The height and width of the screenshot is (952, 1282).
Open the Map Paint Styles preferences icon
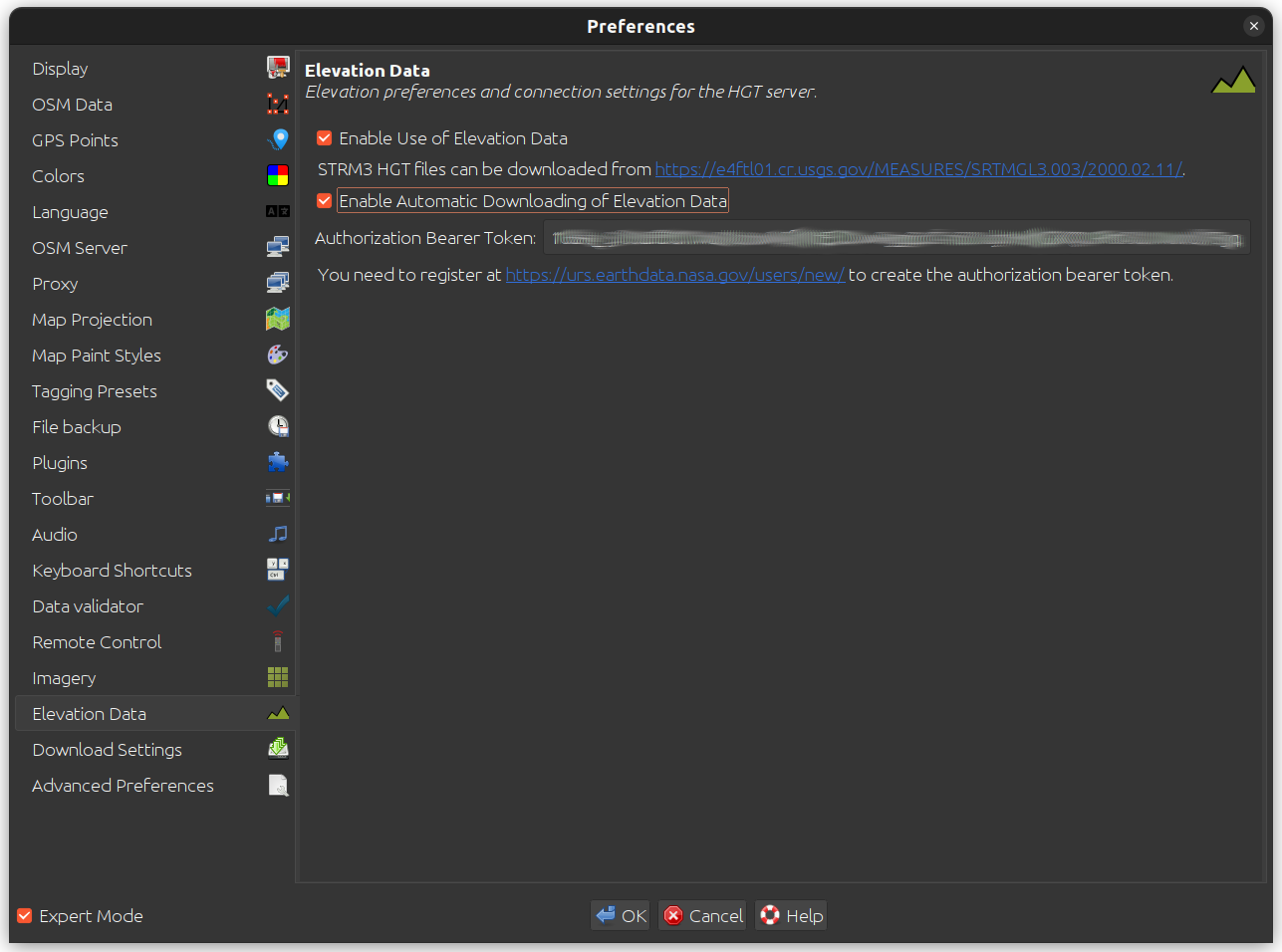(x=278, y=354)
